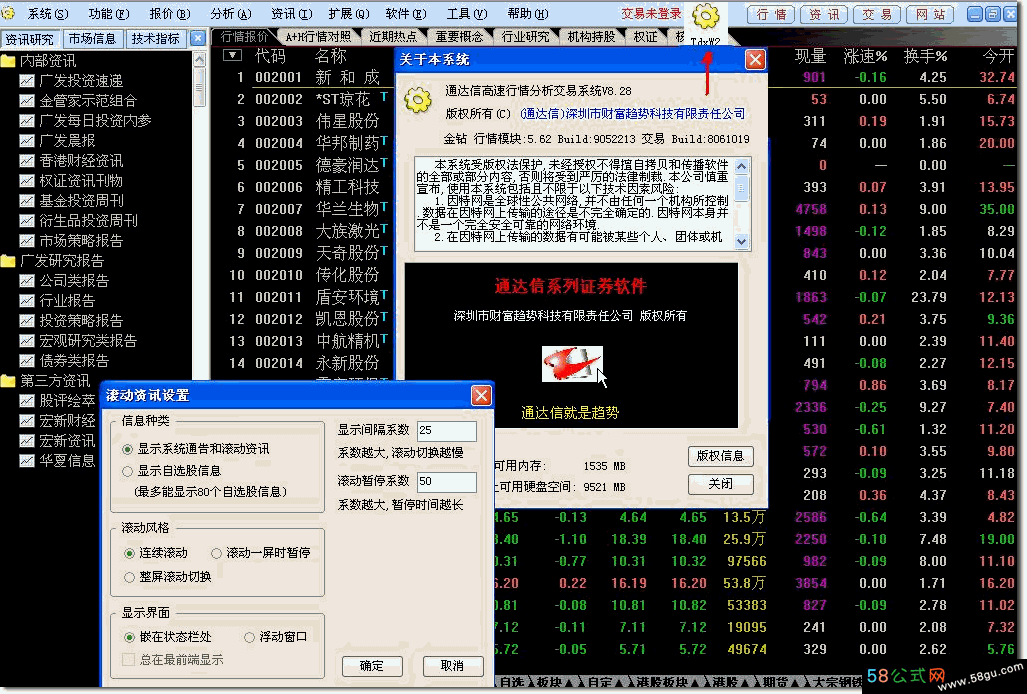Collapse the 内部资讯 folder
1027x694 pixels.
click(x=9, y=61)
